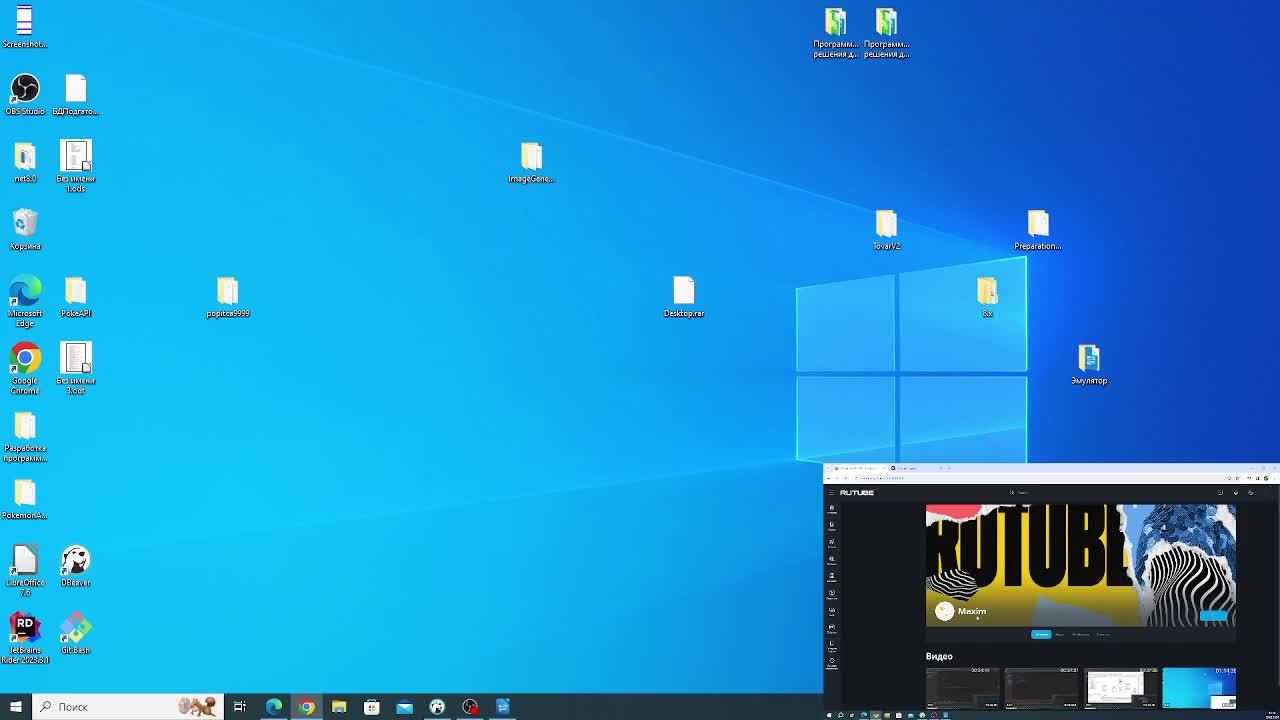
Task: Select the PokeAPI folder on desktop
Action: [76, 297]
